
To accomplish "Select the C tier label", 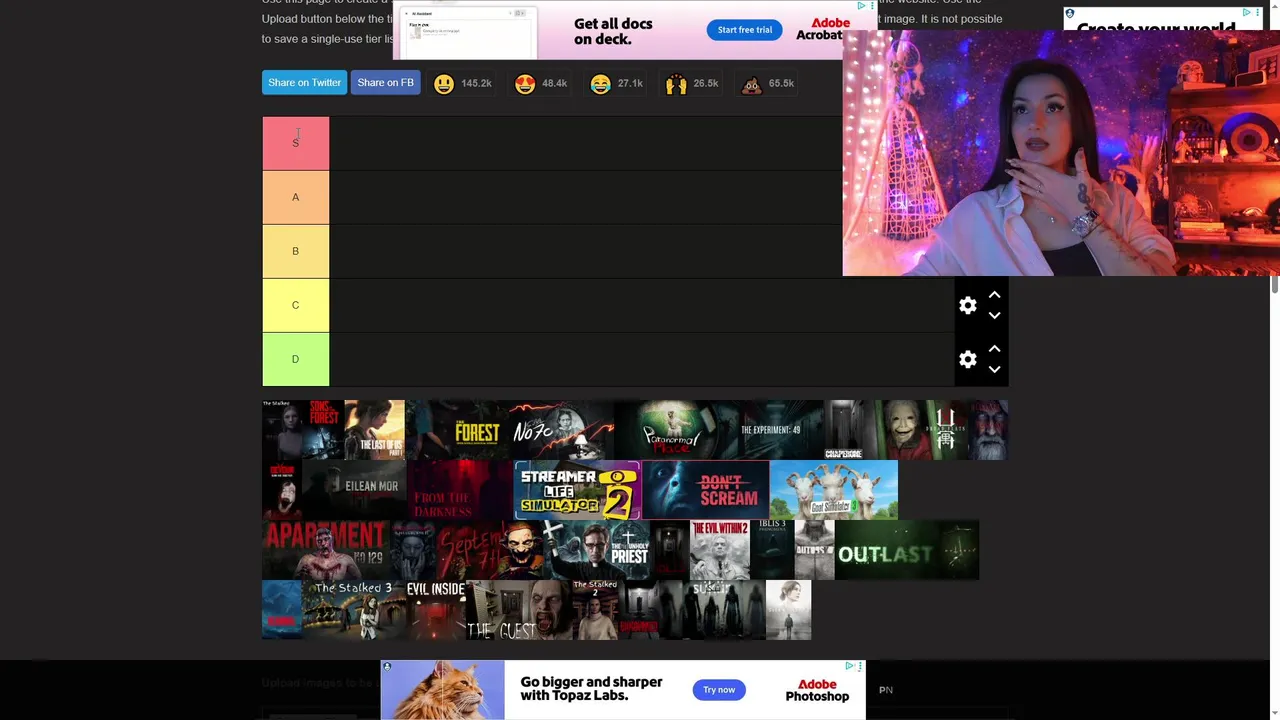I will (295, 305).
